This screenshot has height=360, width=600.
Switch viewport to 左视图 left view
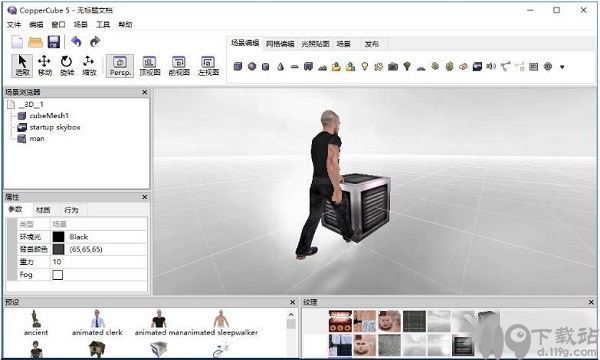(x=208, y=66)
